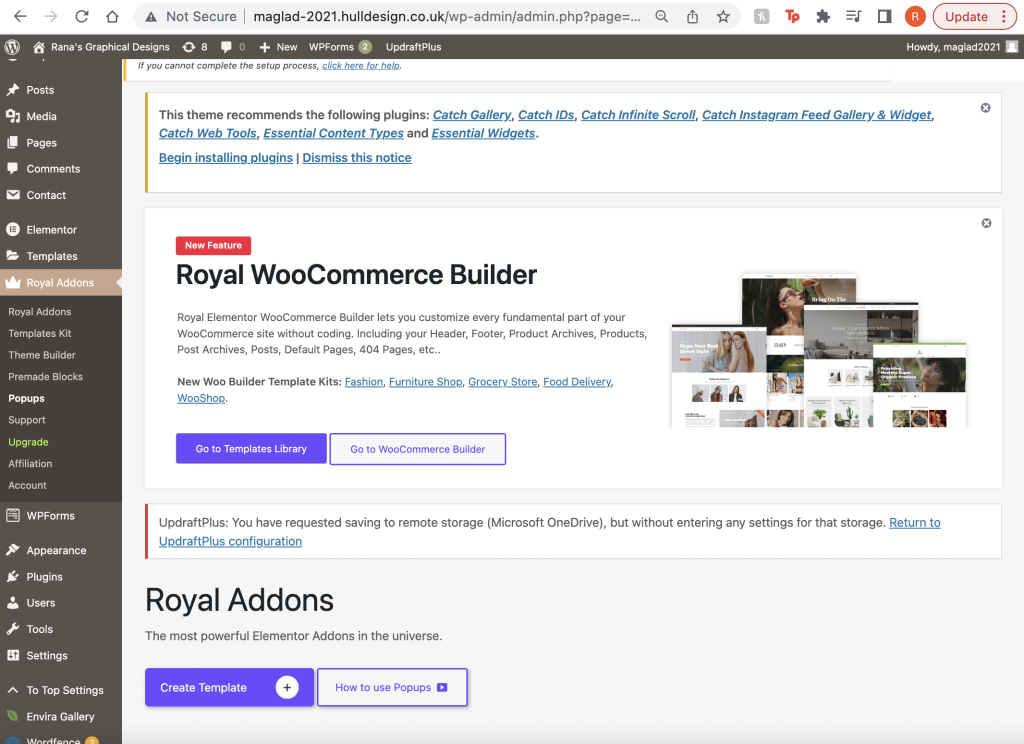1024x744 pixels.
Task: Click Return to UpdraftPlus configuration link
Action: pyautogui.click(x=549, y=532)
